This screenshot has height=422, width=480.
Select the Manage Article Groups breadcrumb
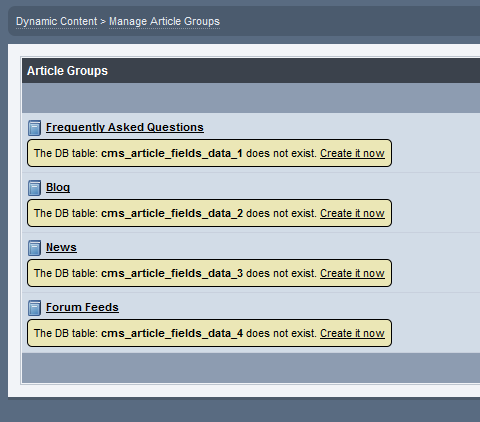pos(164,22)
